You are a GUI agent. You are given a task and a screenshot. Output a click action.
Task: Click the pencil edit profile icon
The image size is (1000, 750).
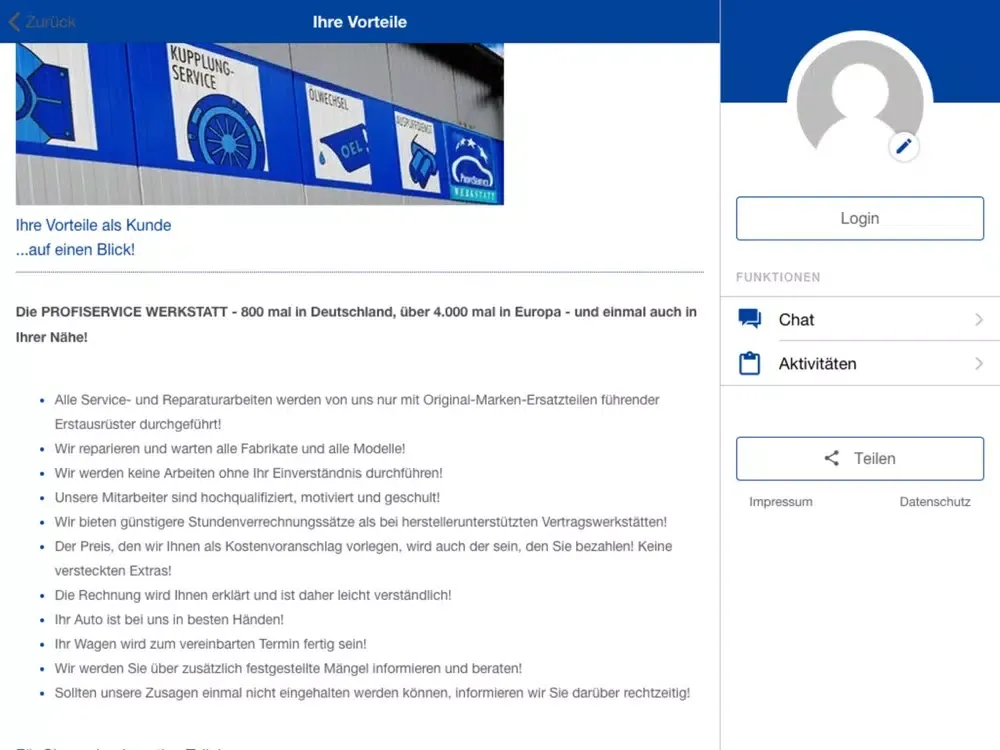[x=904, y=147]
